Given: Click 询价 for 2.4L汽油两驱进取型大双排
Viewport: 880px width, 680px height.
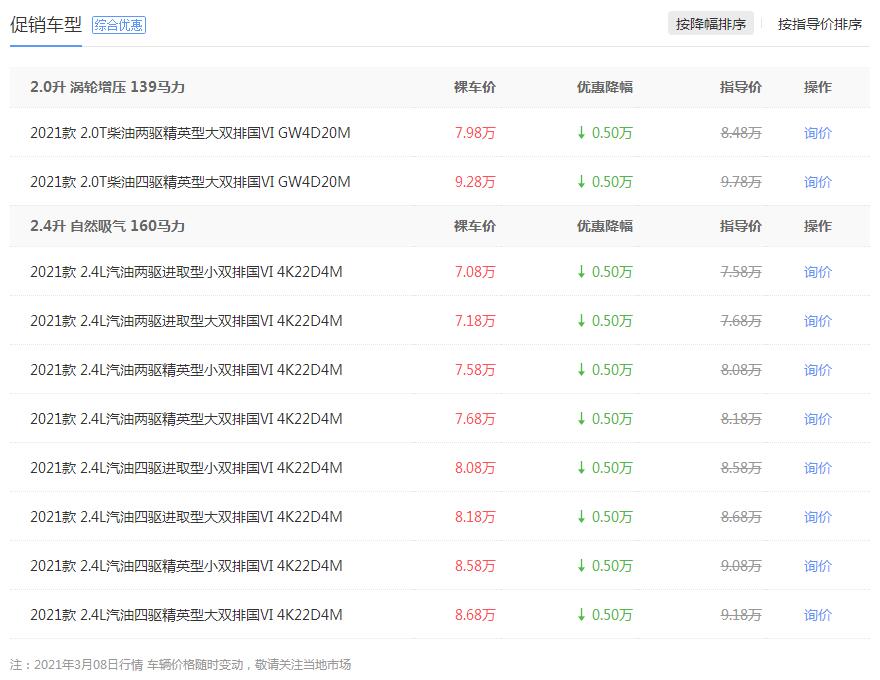Looking at the screenshot, I should (x=817, y=321).
